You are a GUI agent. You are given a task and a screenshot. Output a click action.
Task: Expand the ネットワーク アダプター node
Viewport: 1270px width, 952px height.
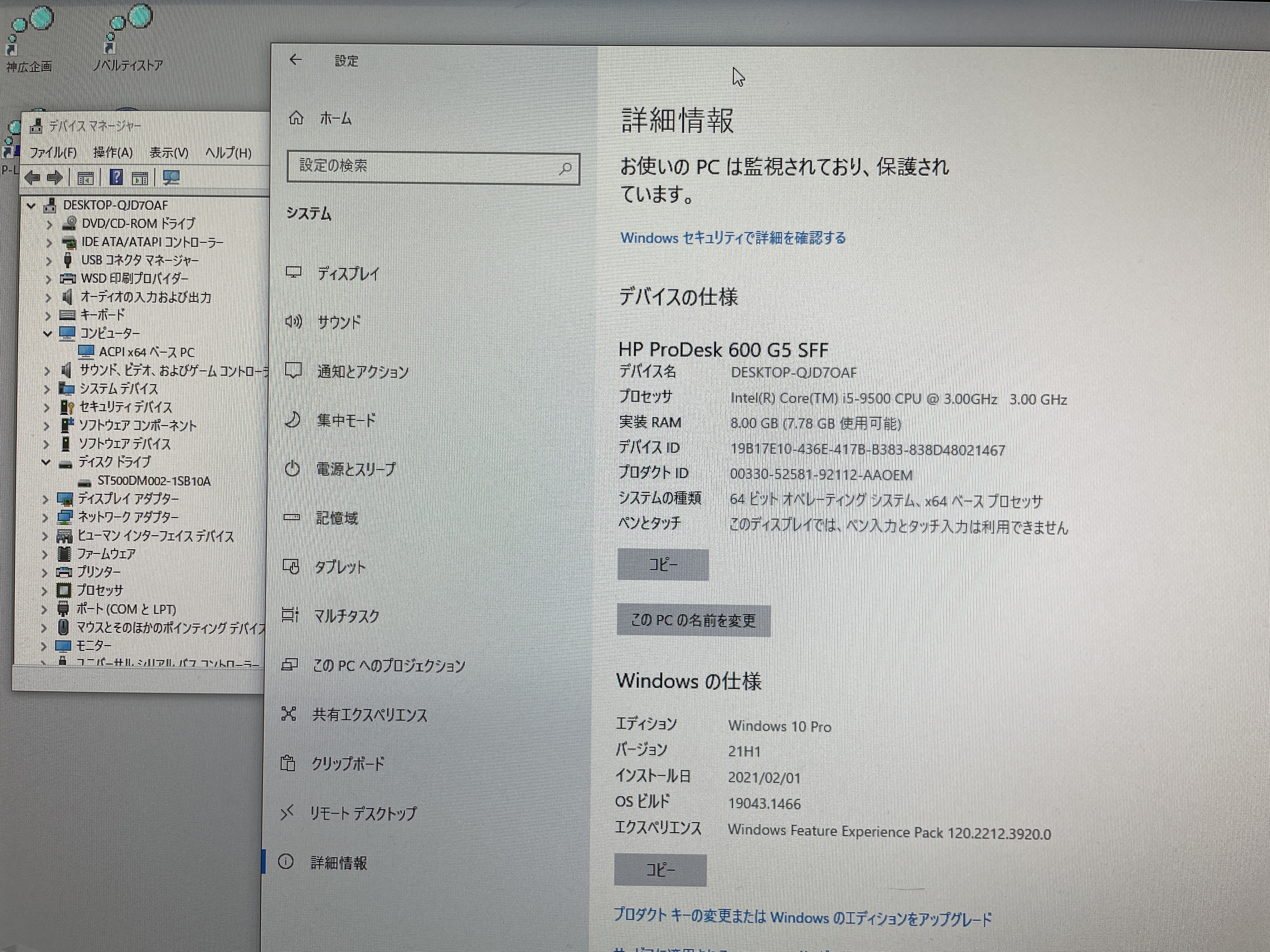pos(45,518)
